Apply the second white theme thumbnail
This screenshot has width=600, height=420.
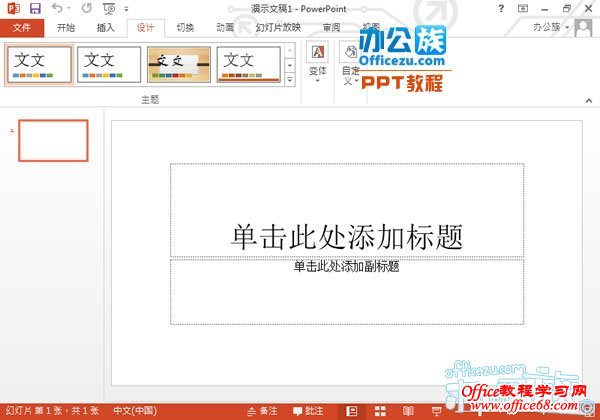(109, 64)
